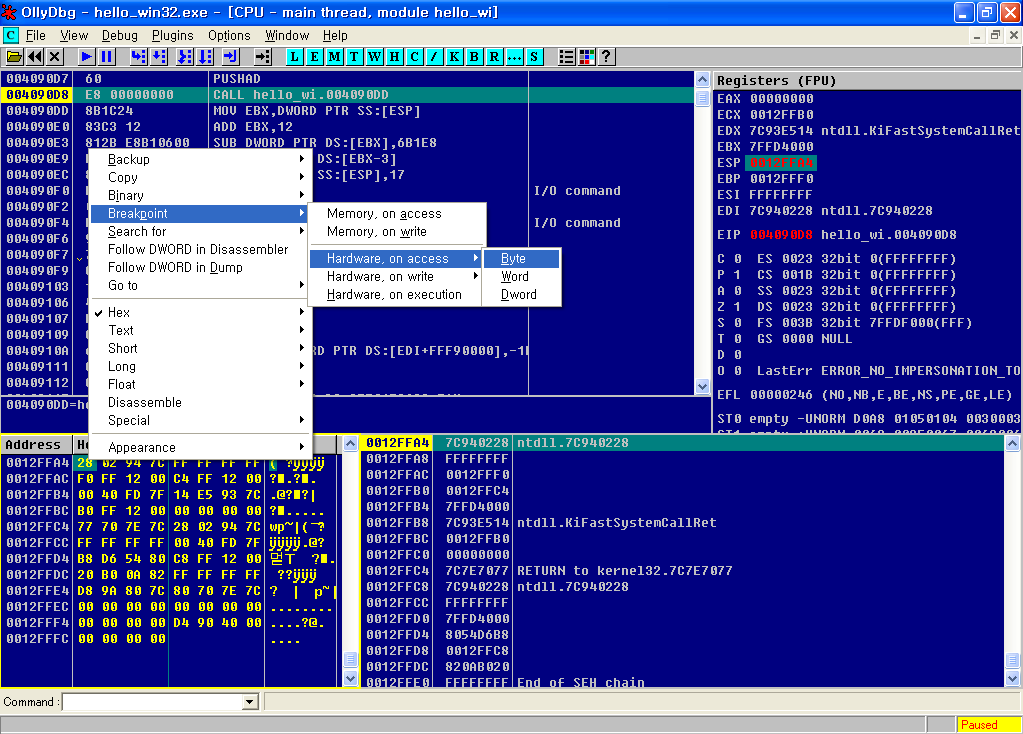Open the color Appearance options icon
Viewport: 1023px width, 734px height.
point(587,57)
